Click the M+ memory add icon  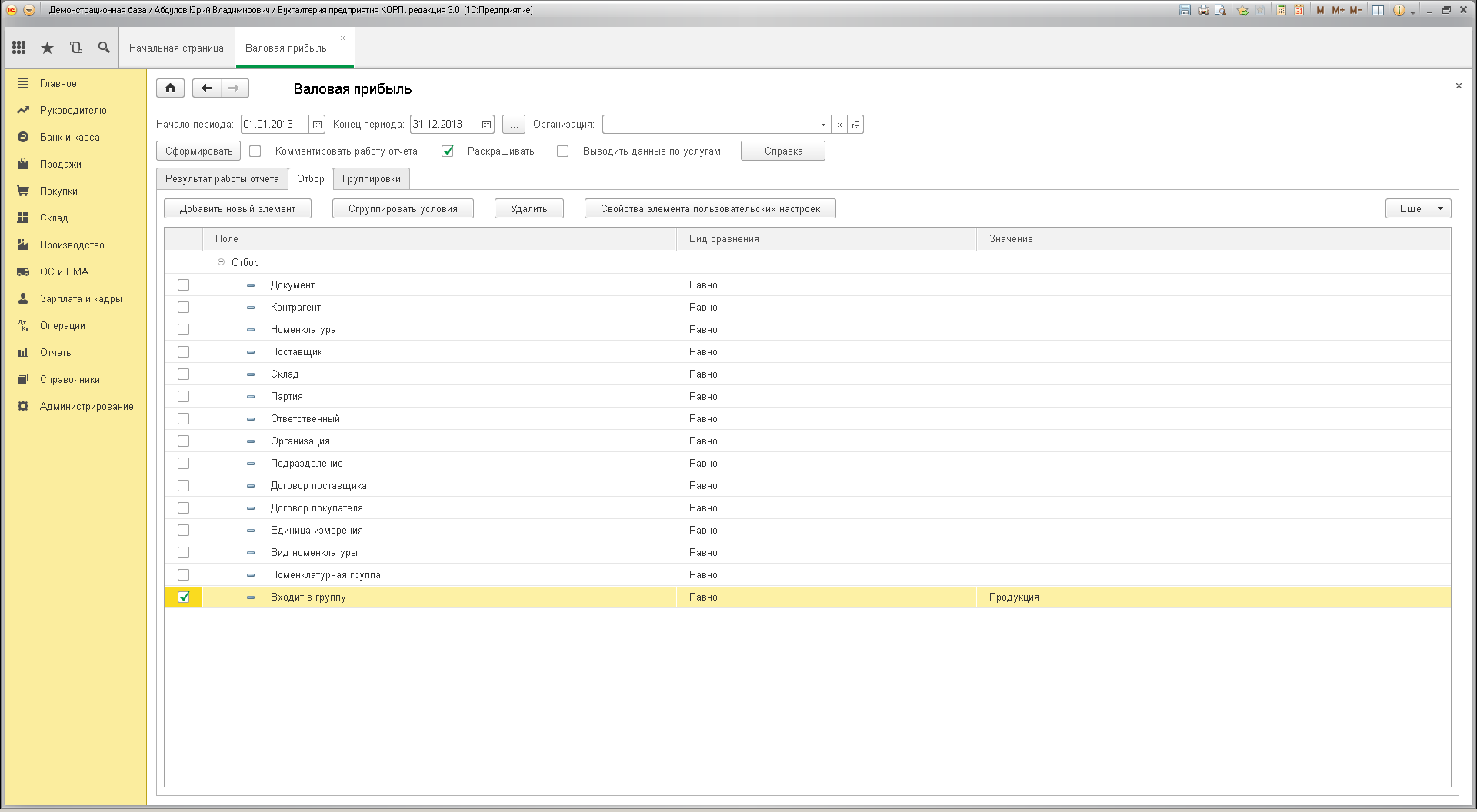(x=1338, y=10)
